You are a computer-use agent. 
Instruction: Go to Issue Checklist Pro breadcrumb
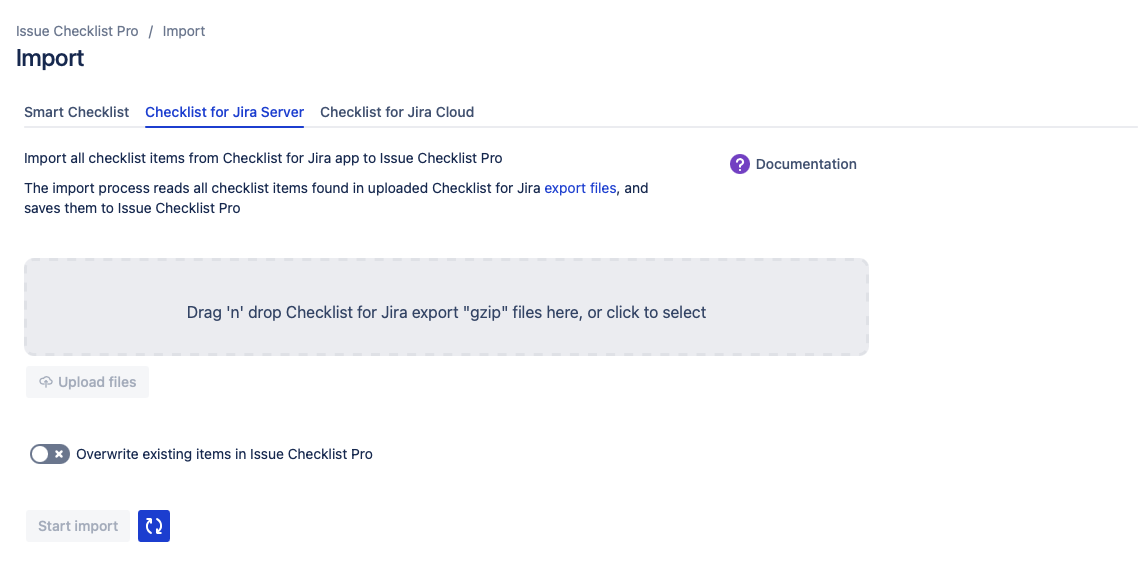[x=77, y=31]
